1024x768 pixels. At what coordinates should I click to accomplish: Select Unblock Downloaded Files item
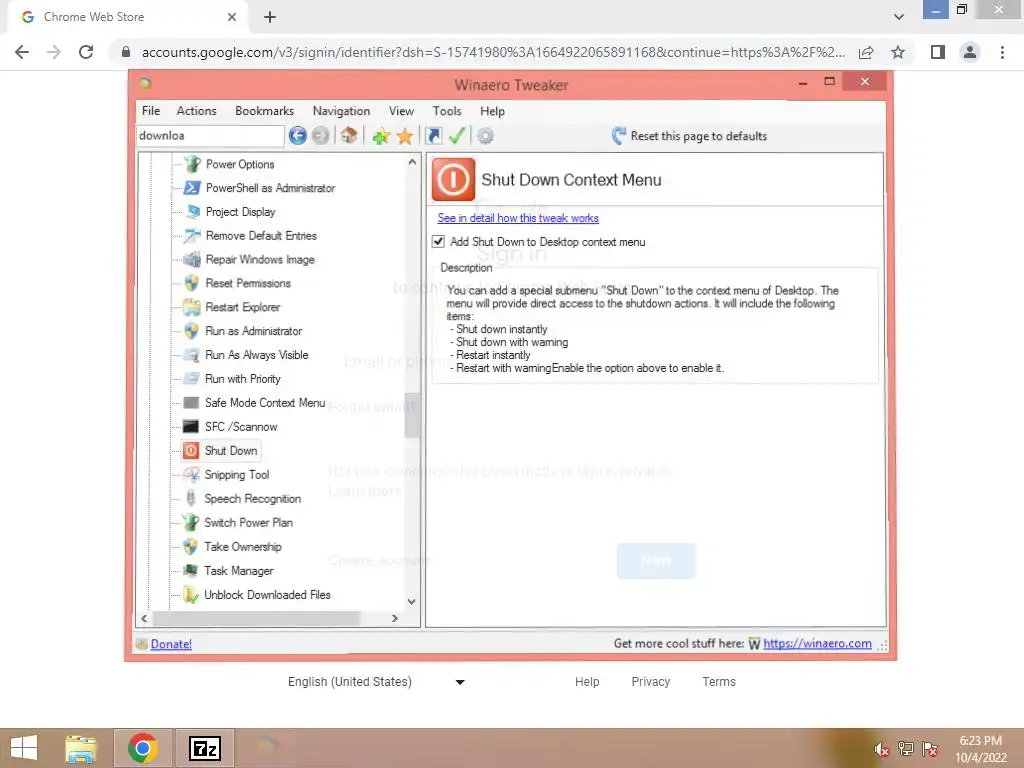click(x=267, y=594)
